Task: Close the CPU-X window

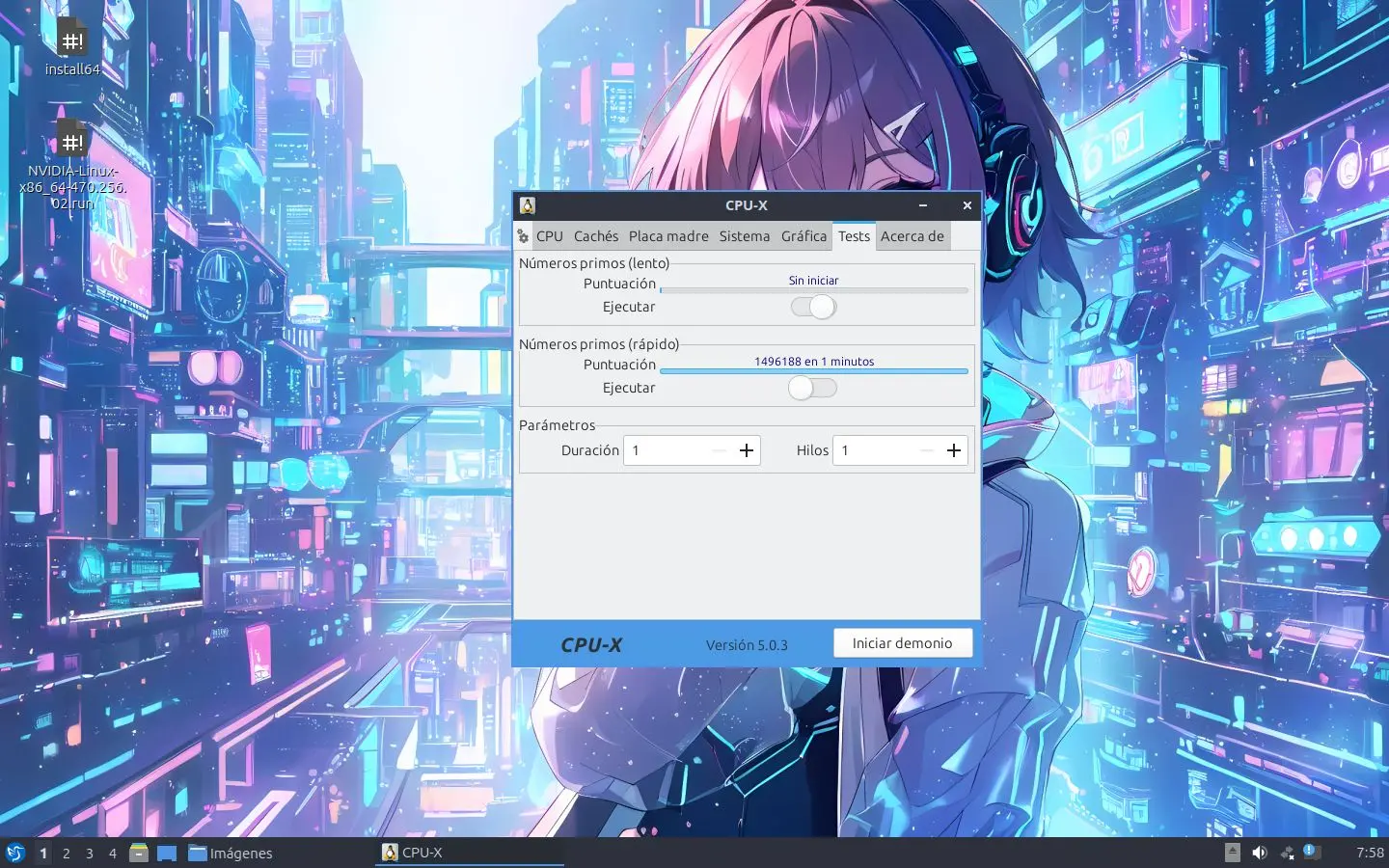Action: tap(967, 205)
